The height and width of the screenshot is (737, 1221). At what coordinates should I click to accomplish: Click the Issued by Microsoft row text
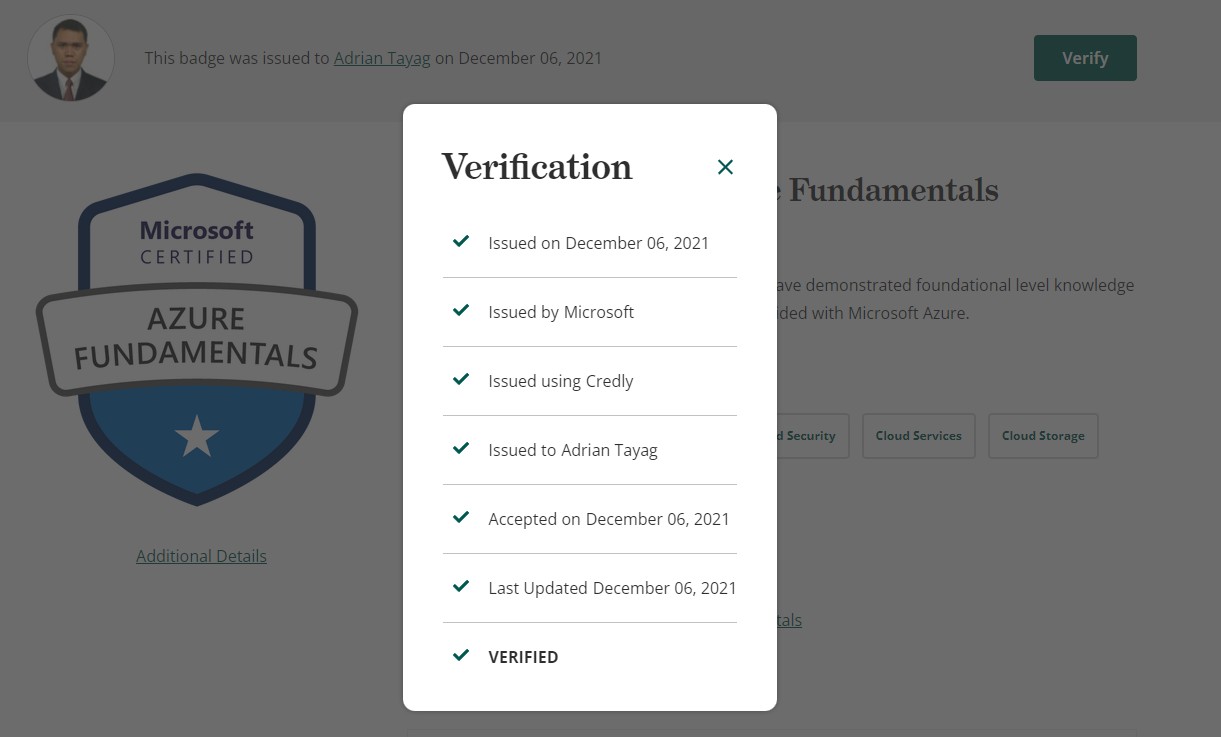(x=561, y=312)
